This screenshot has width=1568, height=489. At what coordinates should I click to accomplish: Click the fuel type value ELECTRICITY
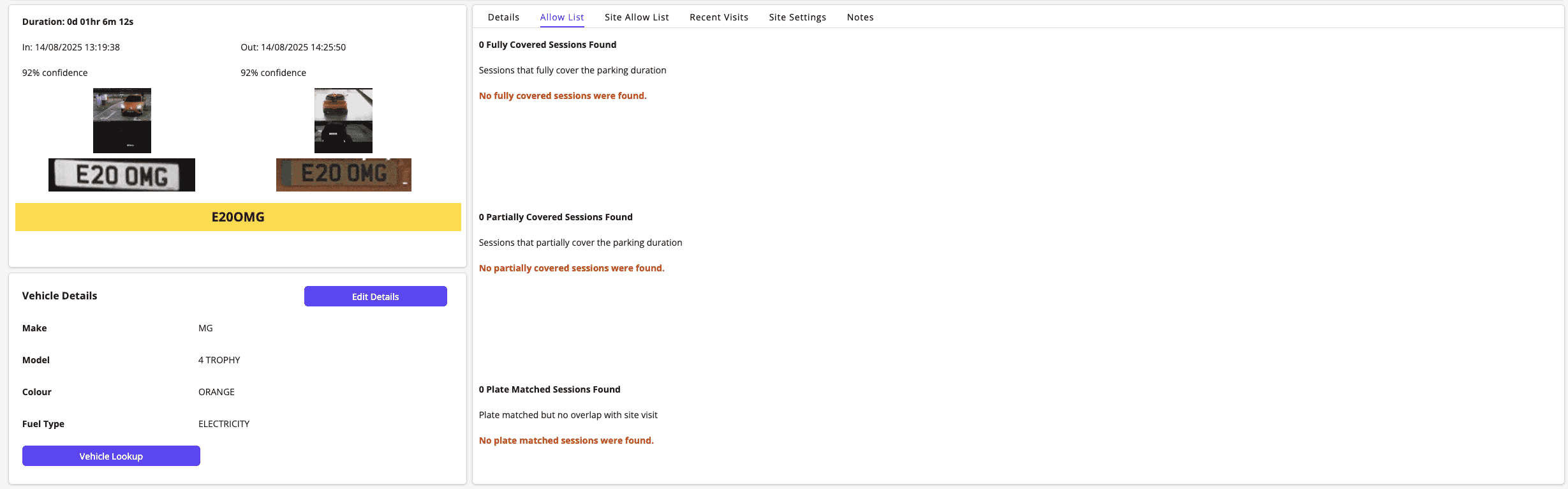point(224,424)
